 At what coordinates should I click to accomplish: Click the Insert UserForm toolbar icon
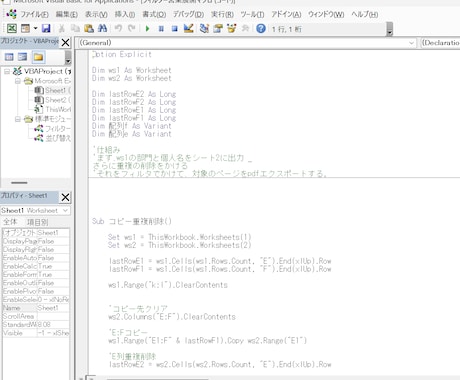[x=25, y=28]
